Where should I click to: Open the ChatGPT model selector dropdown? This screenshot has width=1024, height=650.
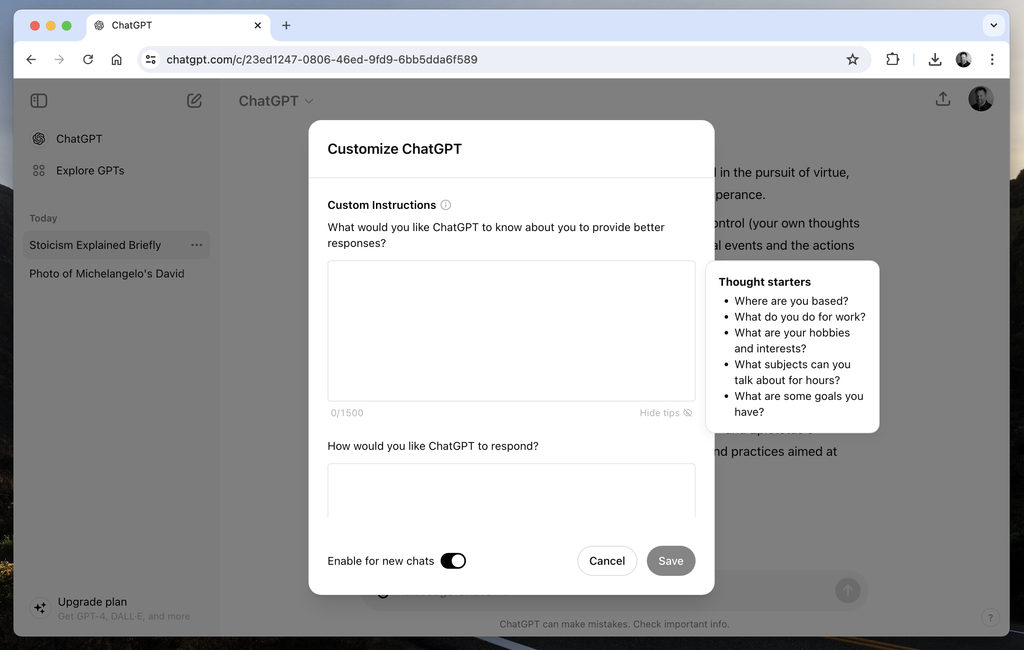tap(275, 100)
